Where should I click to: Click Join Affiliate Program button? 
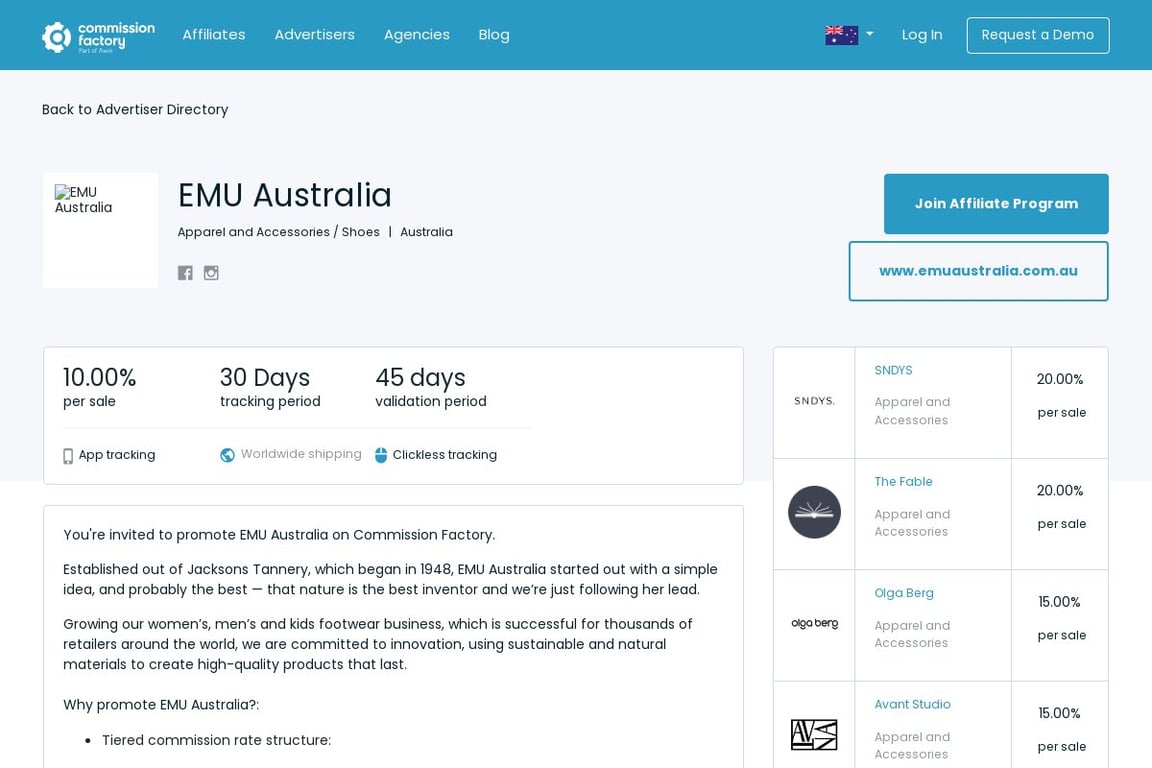coord(996,204)
